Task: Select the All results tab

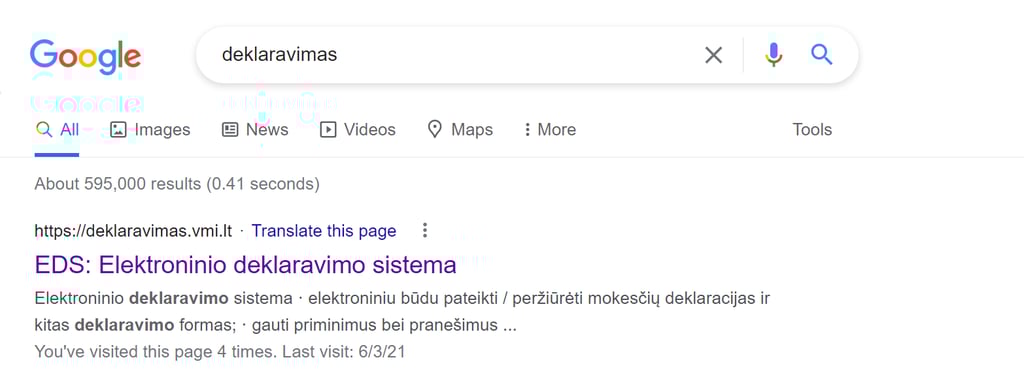Action: tap(57, 129)
